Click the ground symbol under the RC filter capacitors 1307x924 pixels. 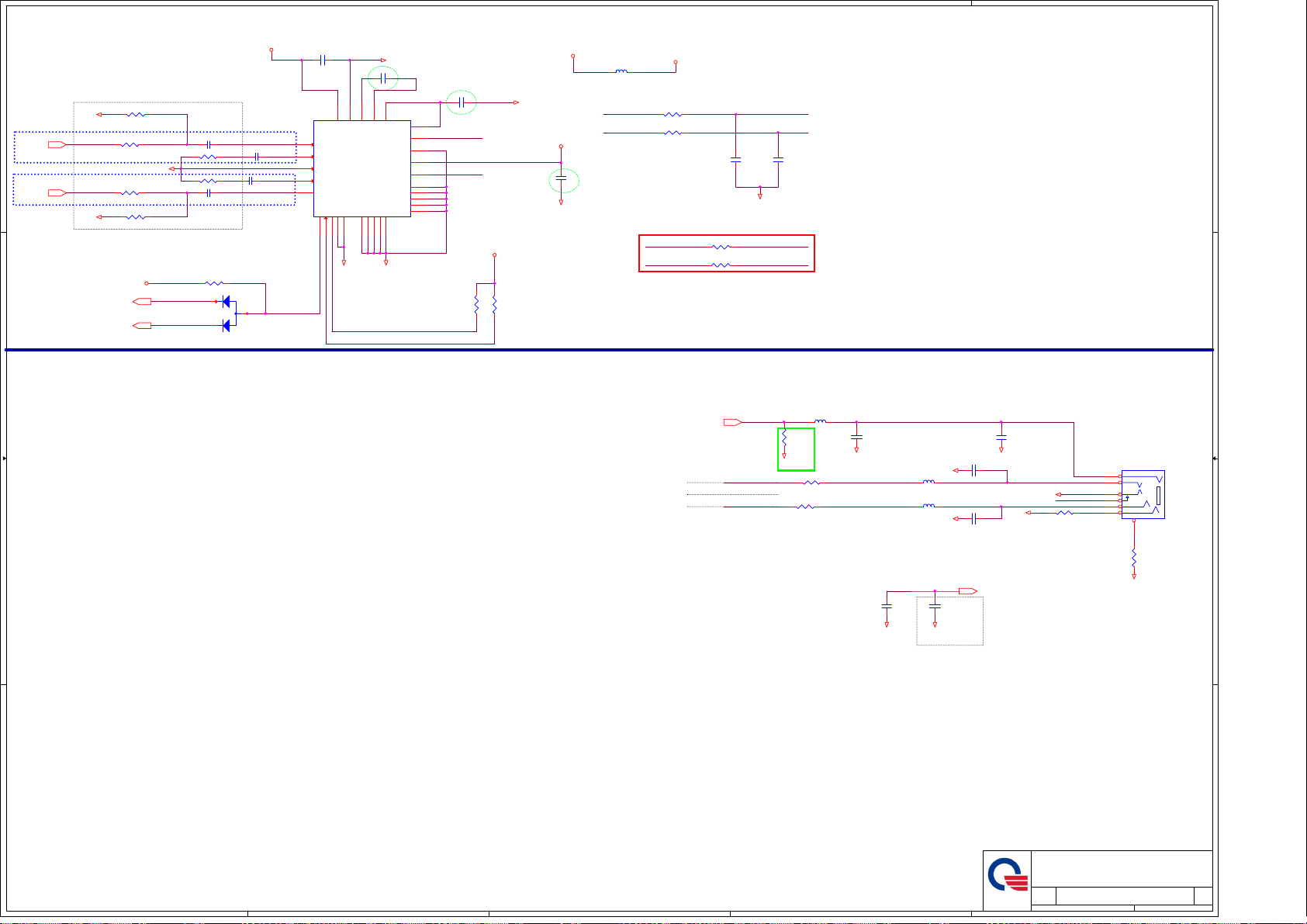tap(760, 196)
